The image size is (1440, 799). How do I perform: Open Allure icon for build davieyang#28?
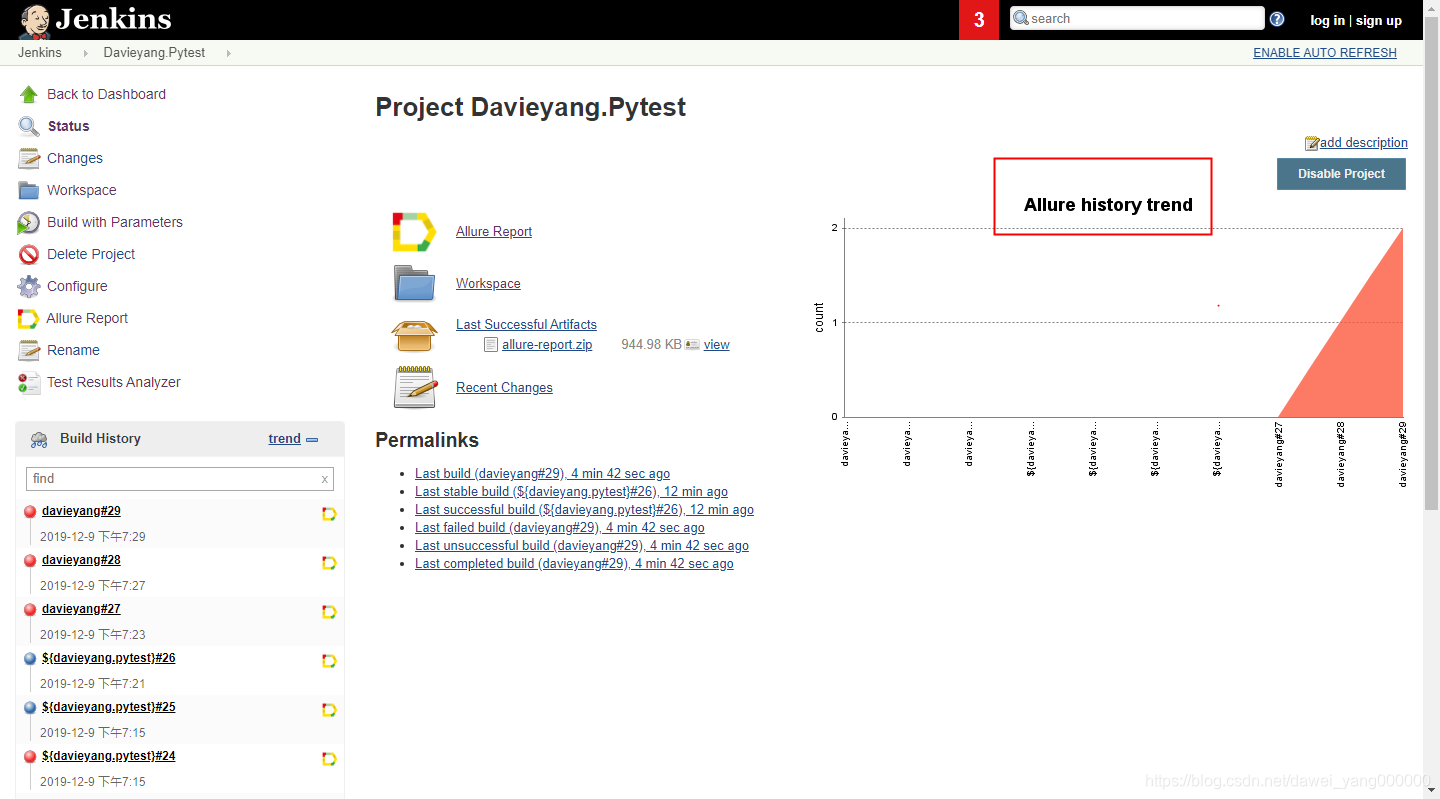click(329, 563)
